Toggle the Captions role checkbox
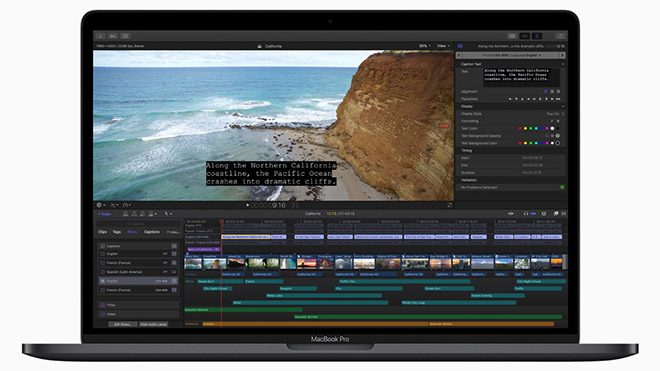Screen dimensions: 660x371 (102, 246)
